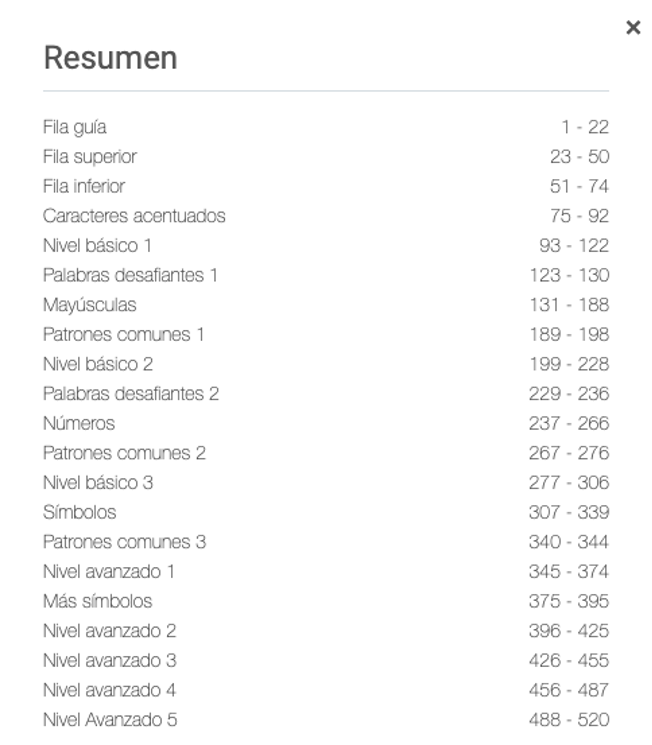Screen dimensions: 652x745
Task: Go to the Números section
Action: point(79,423)
